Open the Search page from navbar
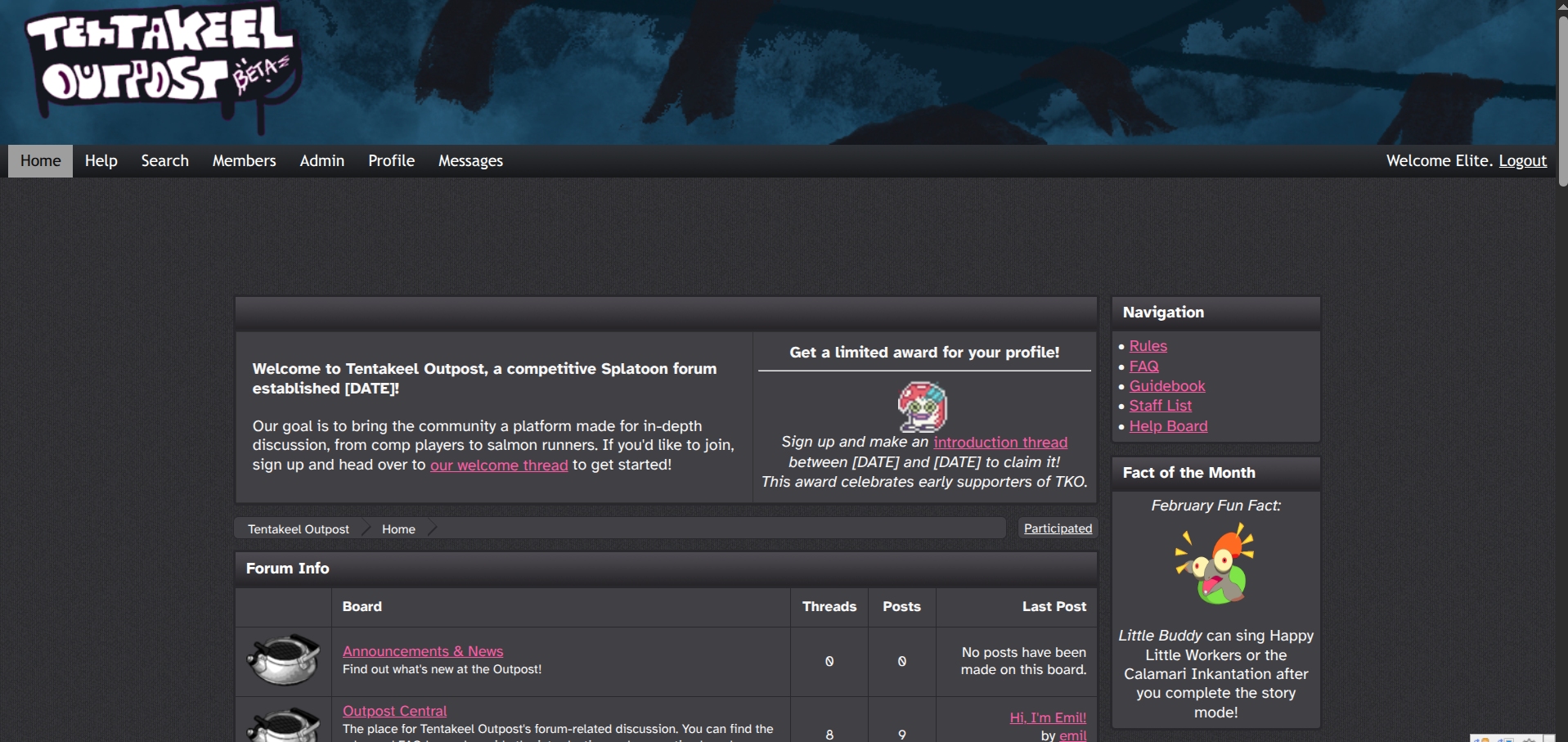This screenshot has width=1568, height=742. (164, 161)
